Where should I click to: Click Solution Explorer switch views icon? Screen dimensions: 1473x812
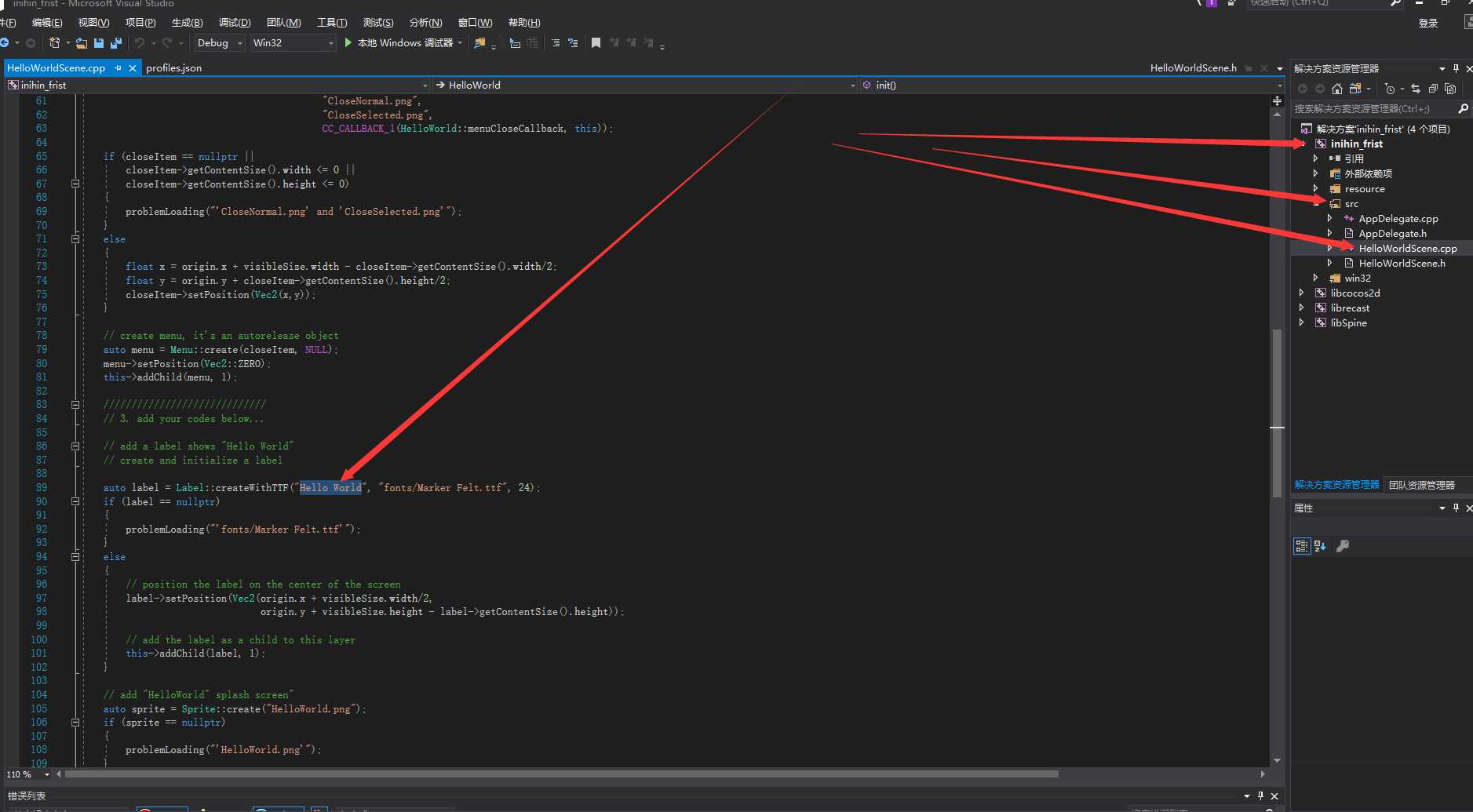coord(1355,89)
